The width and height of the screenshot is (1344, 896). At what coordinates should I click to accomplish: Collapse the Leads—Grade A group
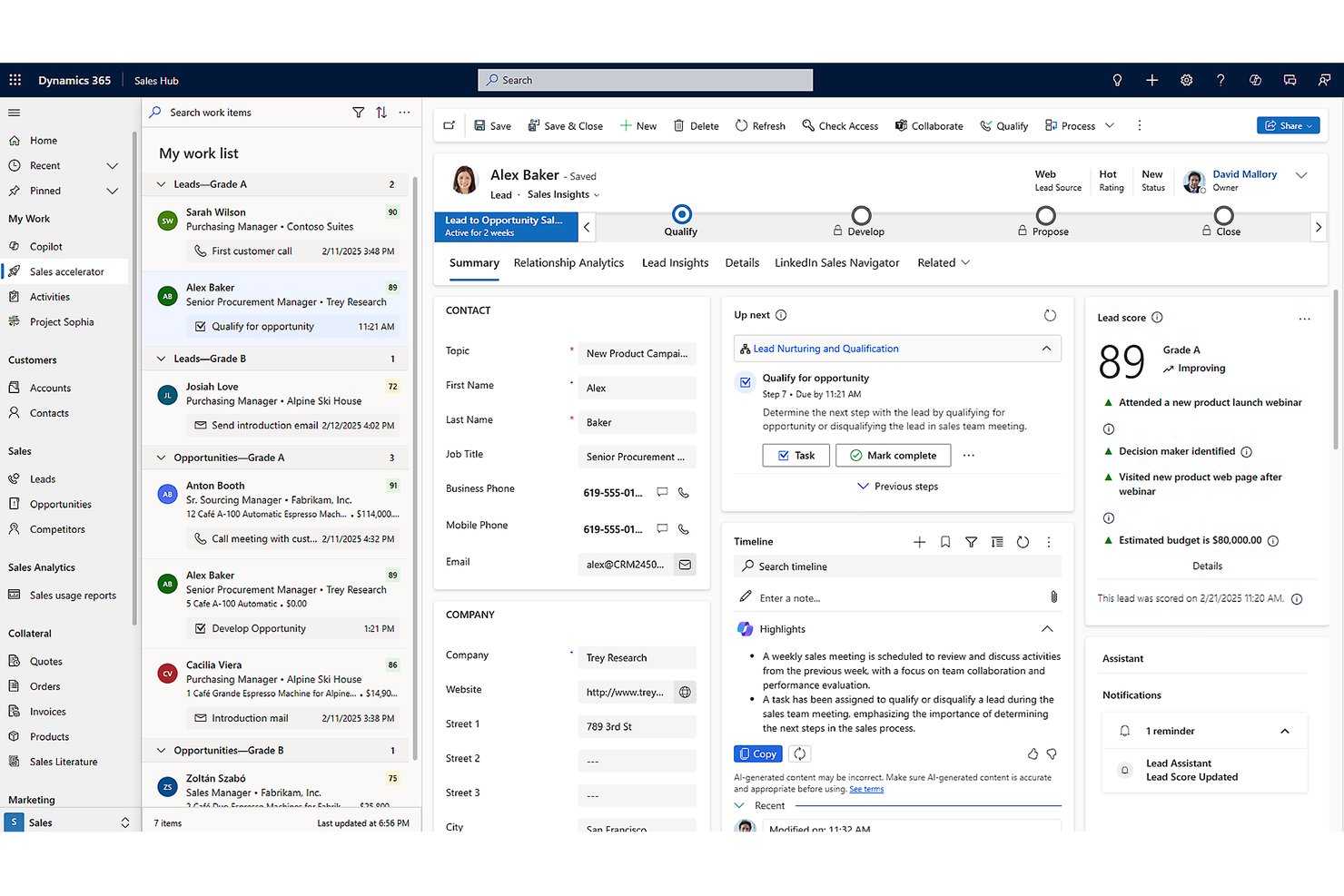point(162,184)
